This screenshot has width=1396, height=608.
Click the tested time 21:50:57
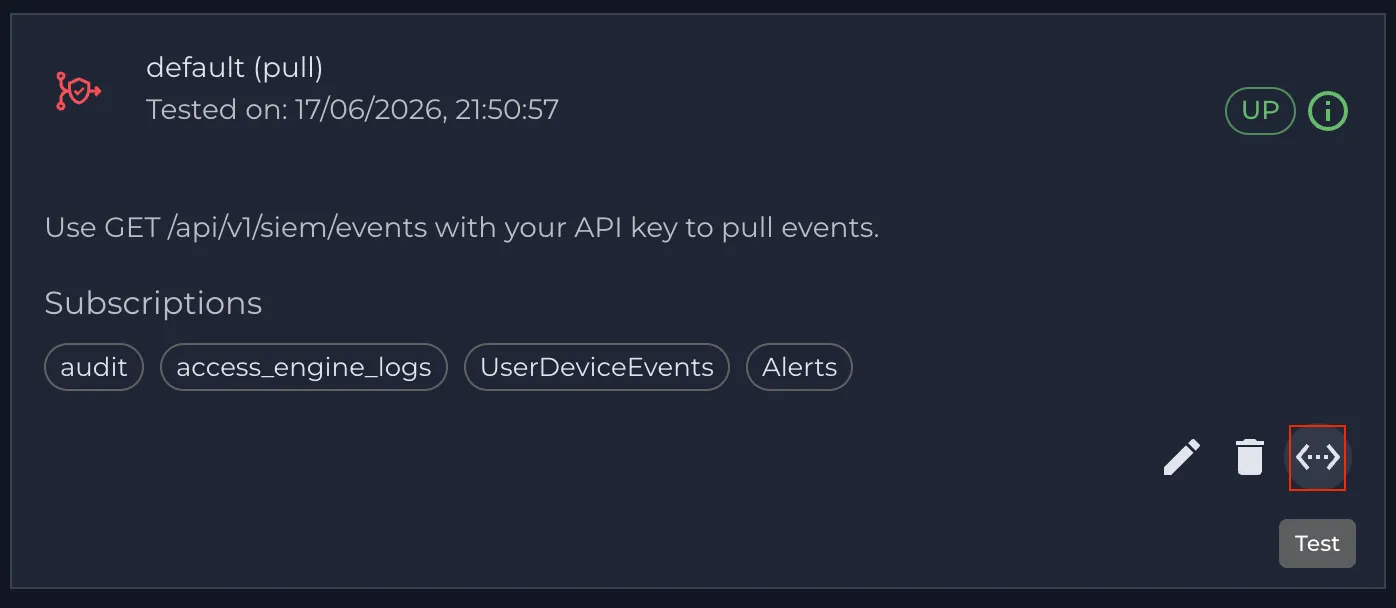[507, 109]
